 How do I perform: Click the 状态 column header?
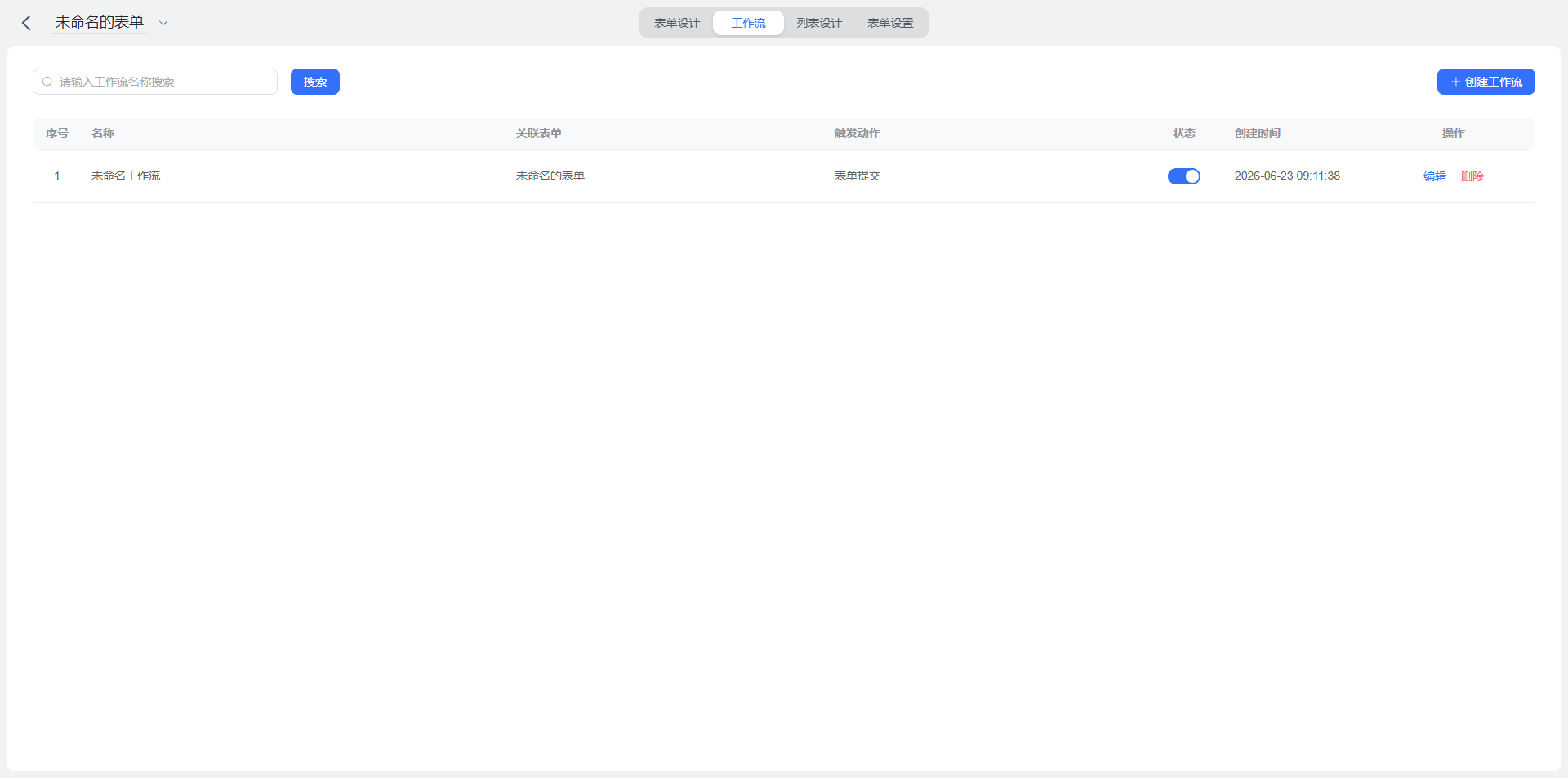(1184, 133)
